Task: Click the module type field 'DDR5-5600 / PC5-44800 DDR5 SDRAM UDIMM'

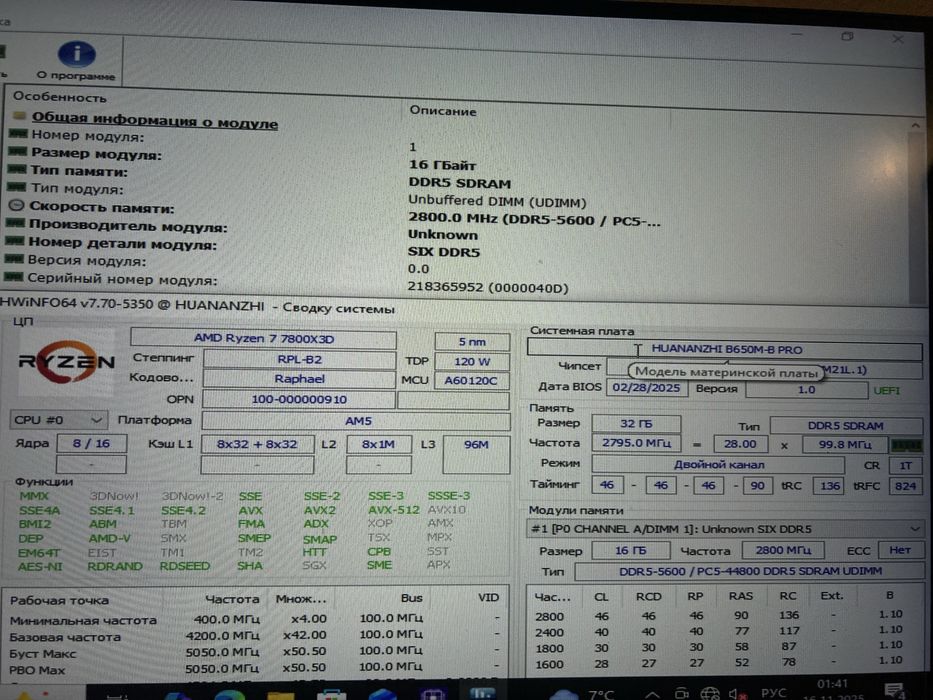Action: (x=750, y=571)
